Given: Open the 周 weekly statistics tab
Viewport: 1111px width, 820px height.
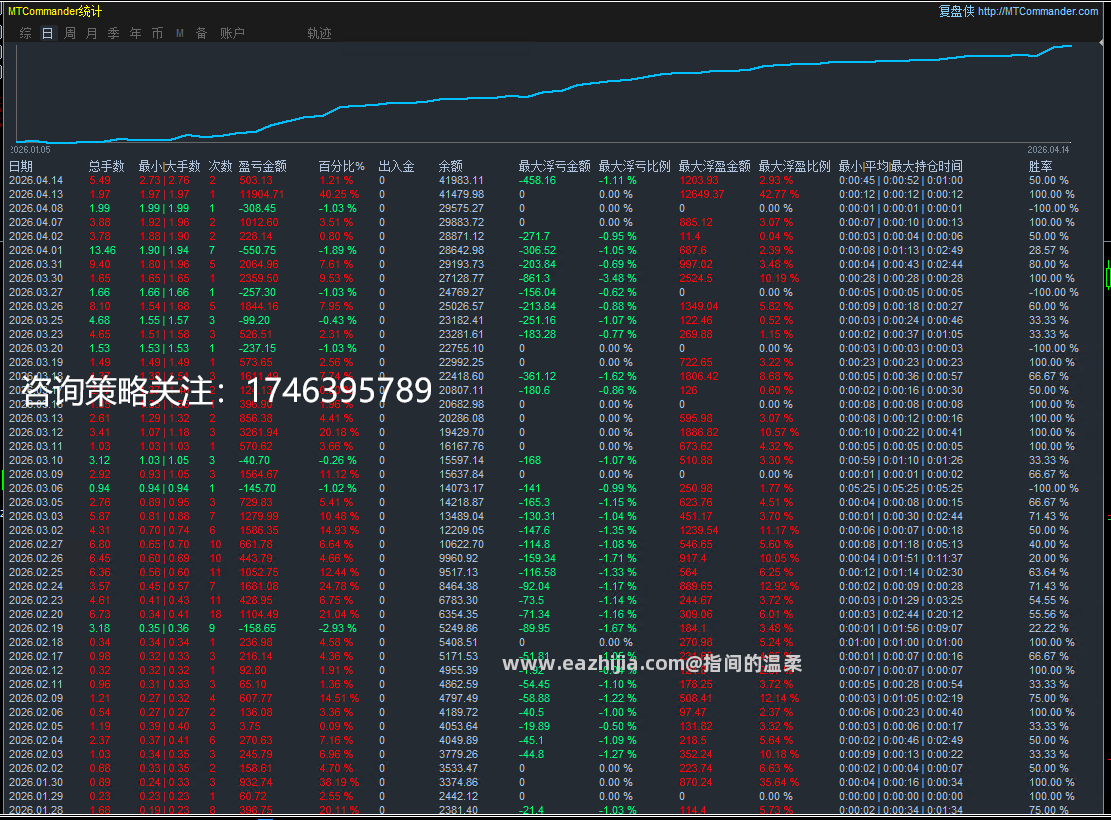Looking at the screenshot, I should coord(69,33).
